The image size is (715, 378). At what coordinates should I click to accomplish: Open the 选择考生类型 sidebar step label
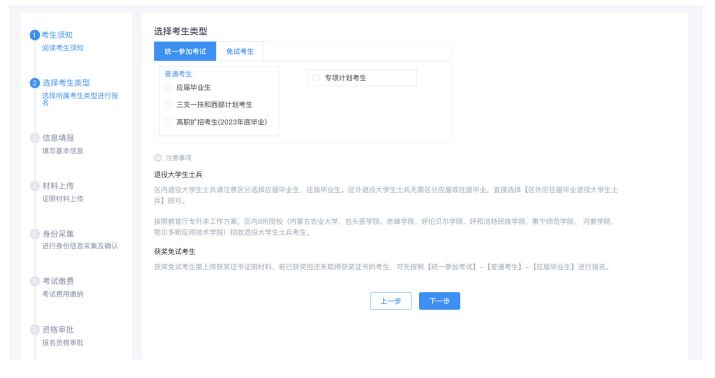coord(66,83)
